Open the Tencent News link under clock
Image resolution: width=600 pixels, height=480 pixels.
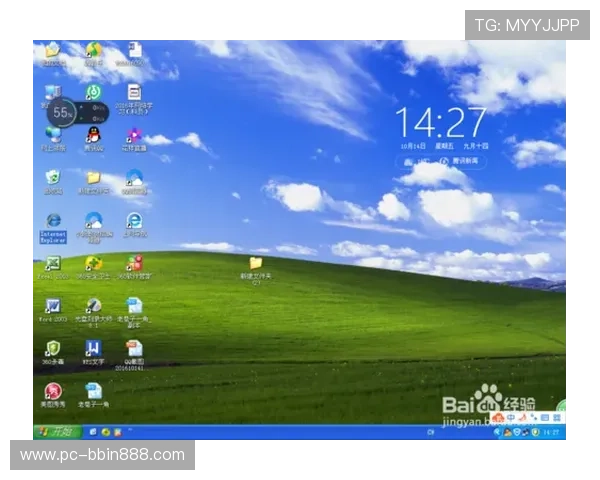463,160
